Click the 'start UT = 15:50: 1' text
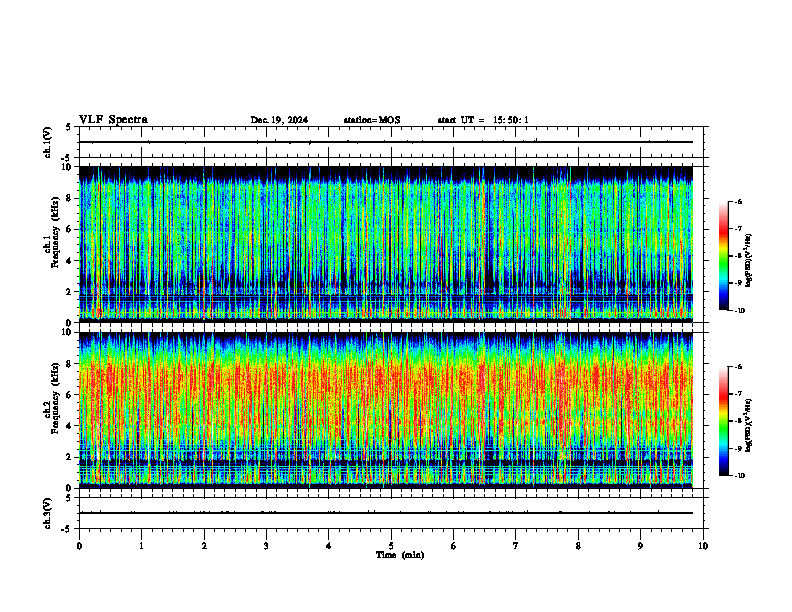 tap(483, 120)
